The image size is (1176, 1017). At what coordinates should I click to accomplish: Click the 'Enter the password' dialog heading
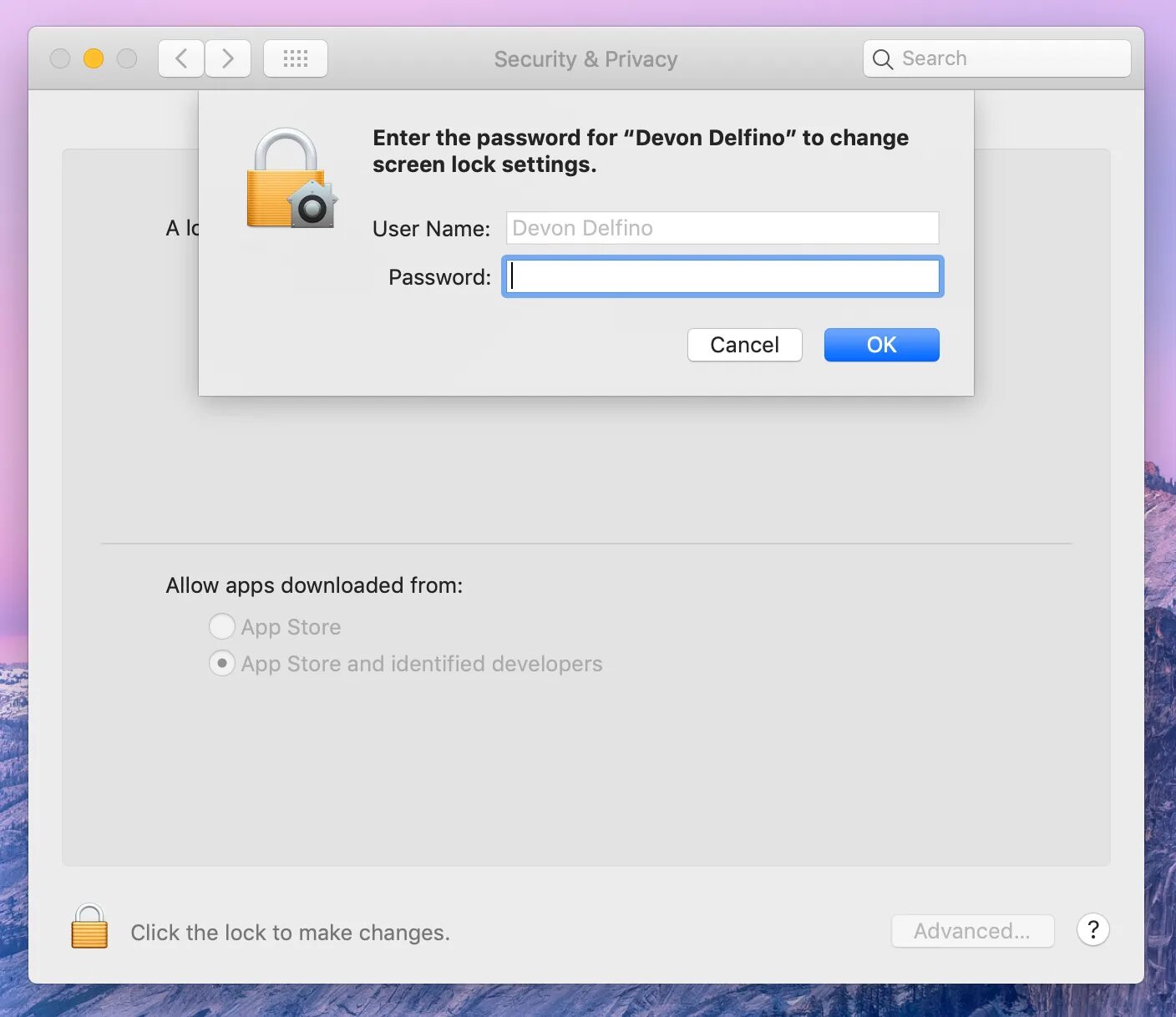[x=641, y=151]
